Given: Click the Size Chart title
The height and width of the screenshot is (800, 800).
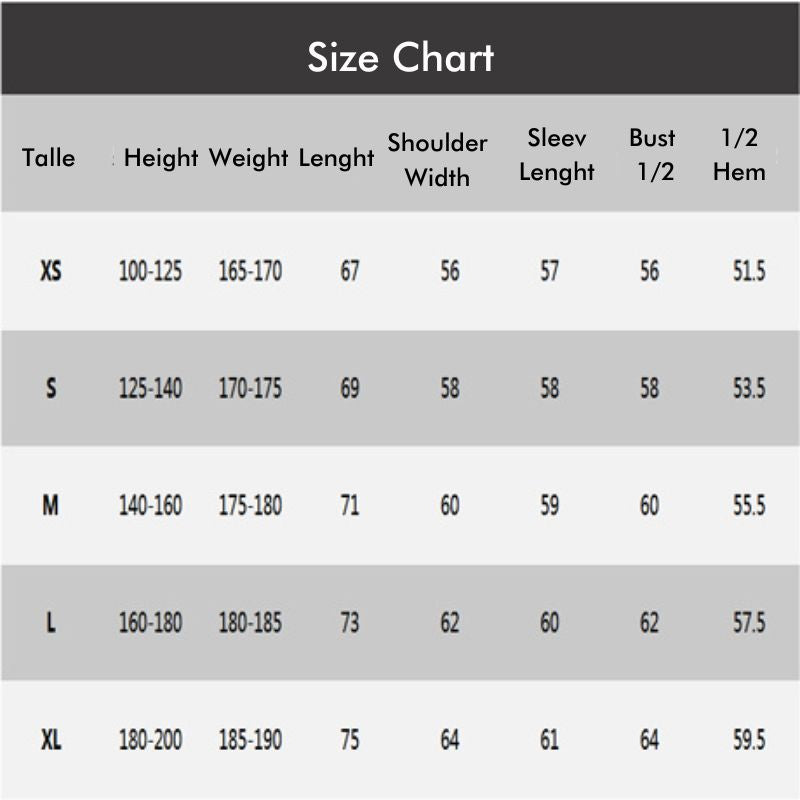Looking at the screenshot, I should 400,57.
